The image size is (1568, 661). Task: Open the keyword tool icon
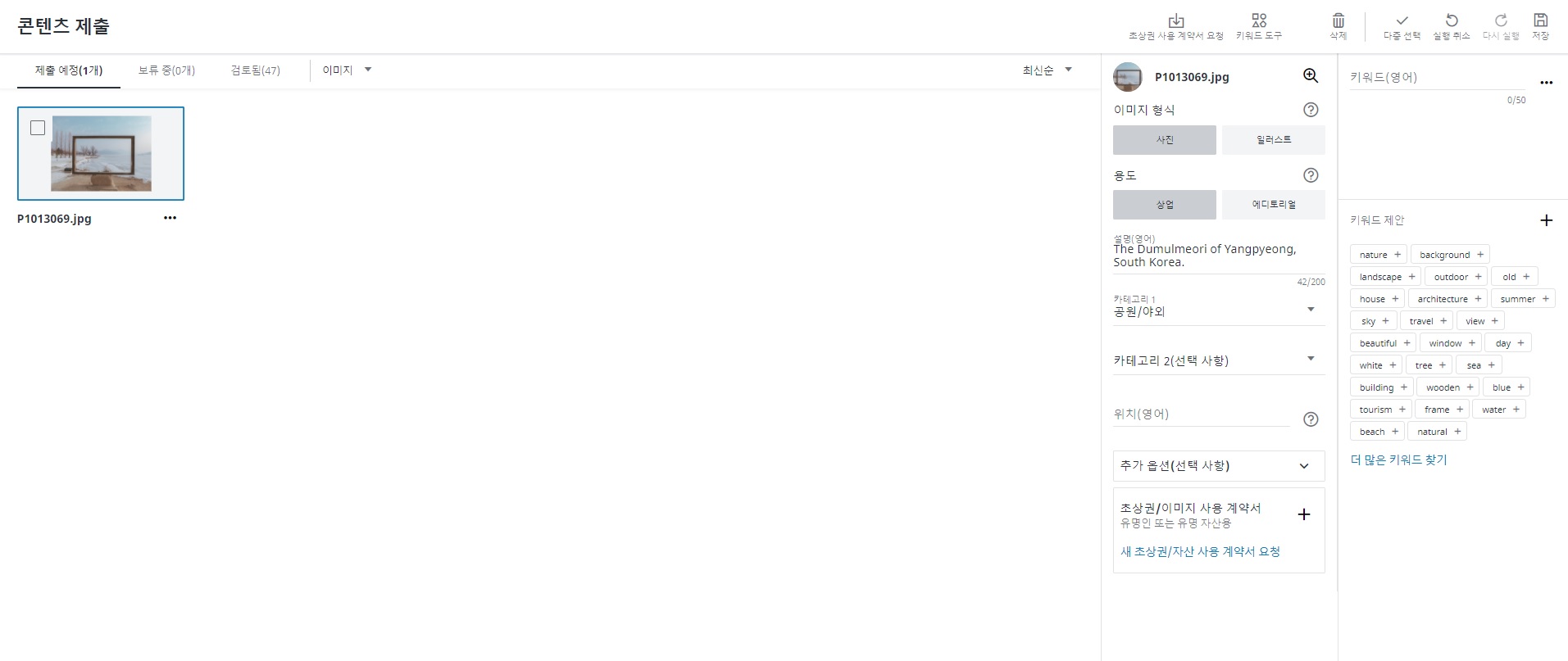tap(1259, 20)
